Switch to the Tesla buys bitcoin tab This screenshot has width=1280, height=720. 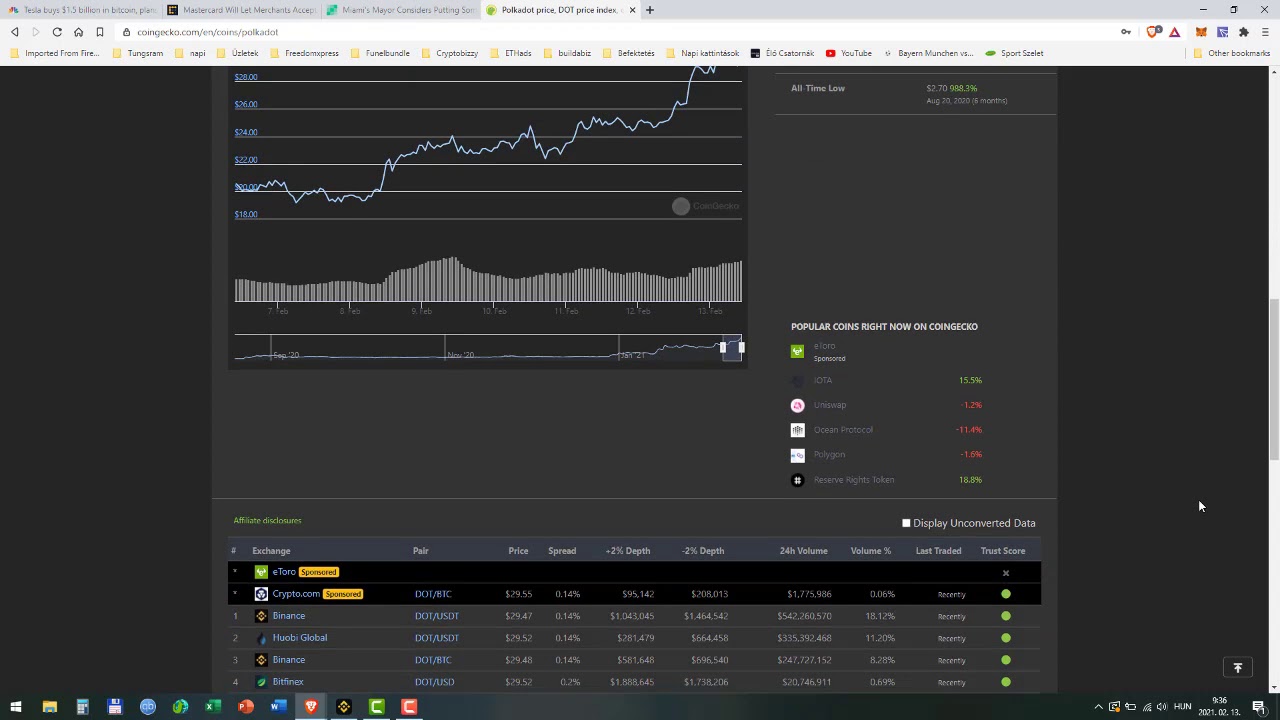[82, 10]
